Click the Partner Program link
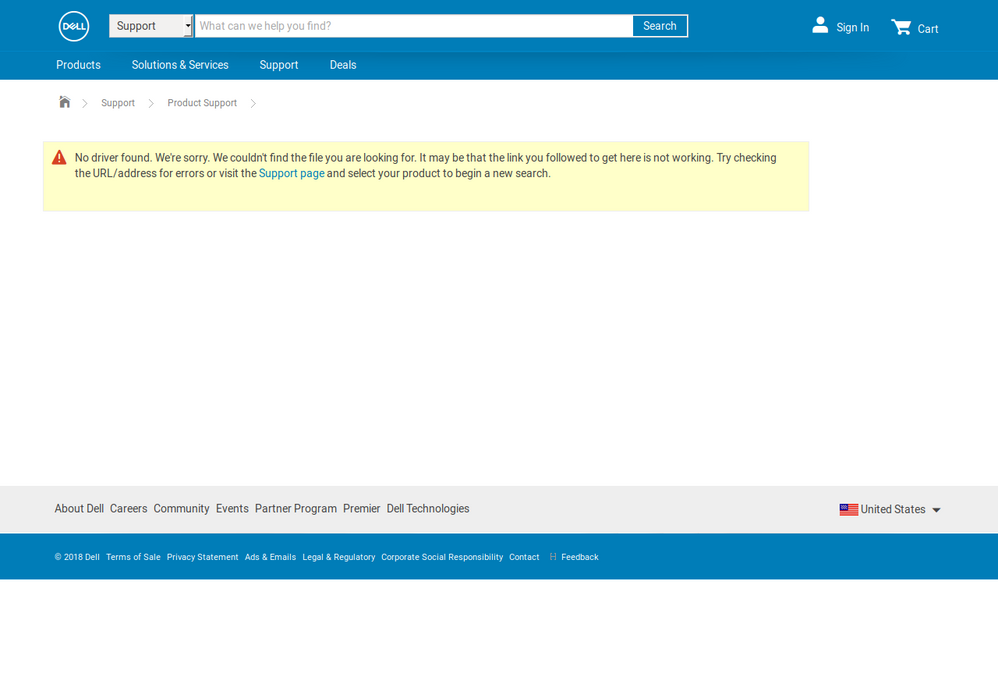 296,508
